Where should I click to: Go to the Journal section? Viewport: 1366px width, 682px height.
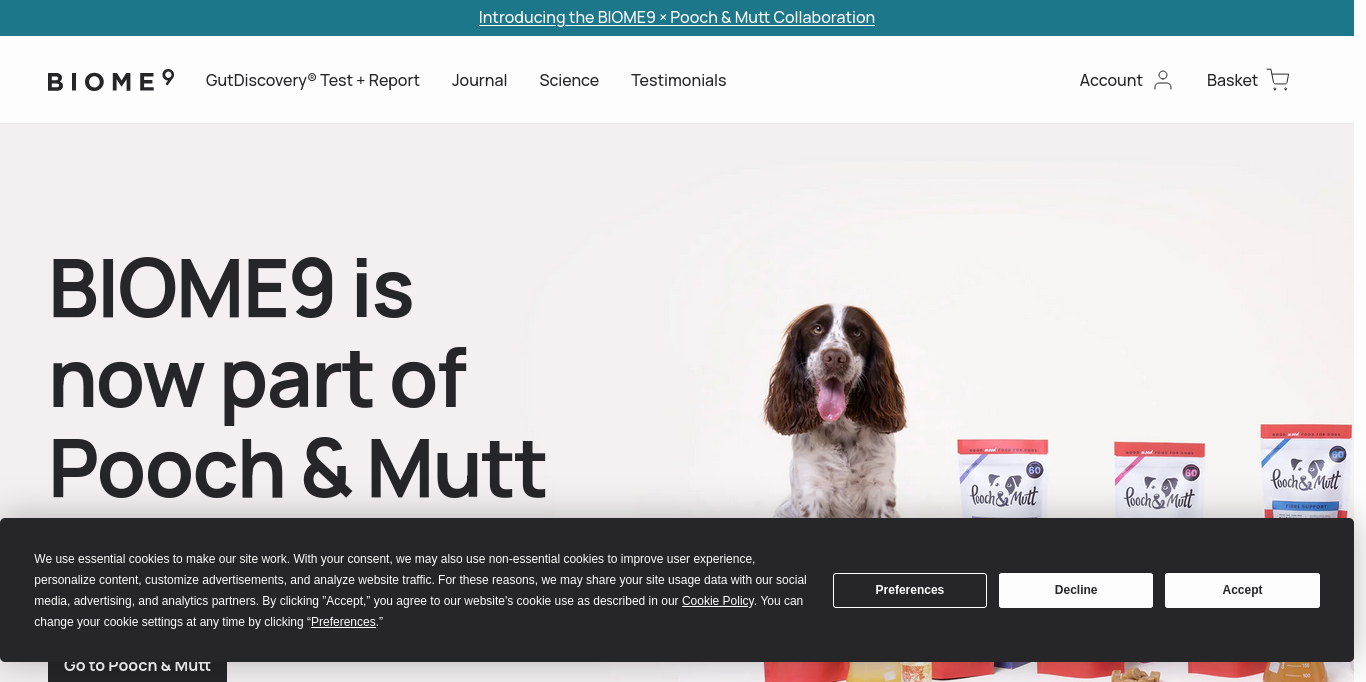479,80
